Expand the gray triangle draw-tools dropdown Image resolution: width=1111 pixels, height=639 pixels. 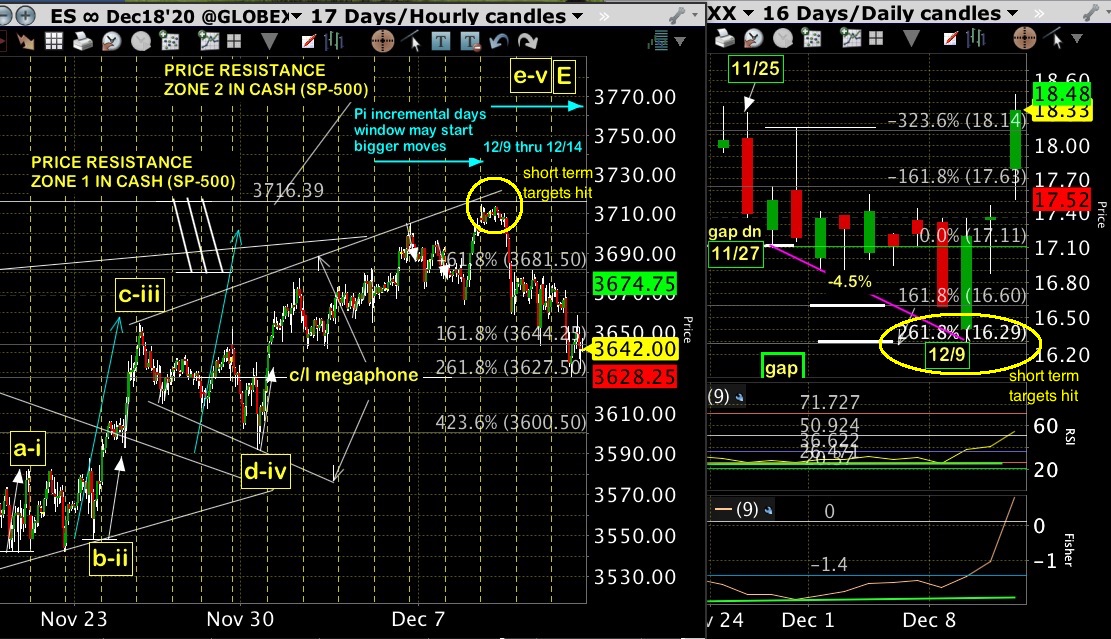(x=270, y=40)
